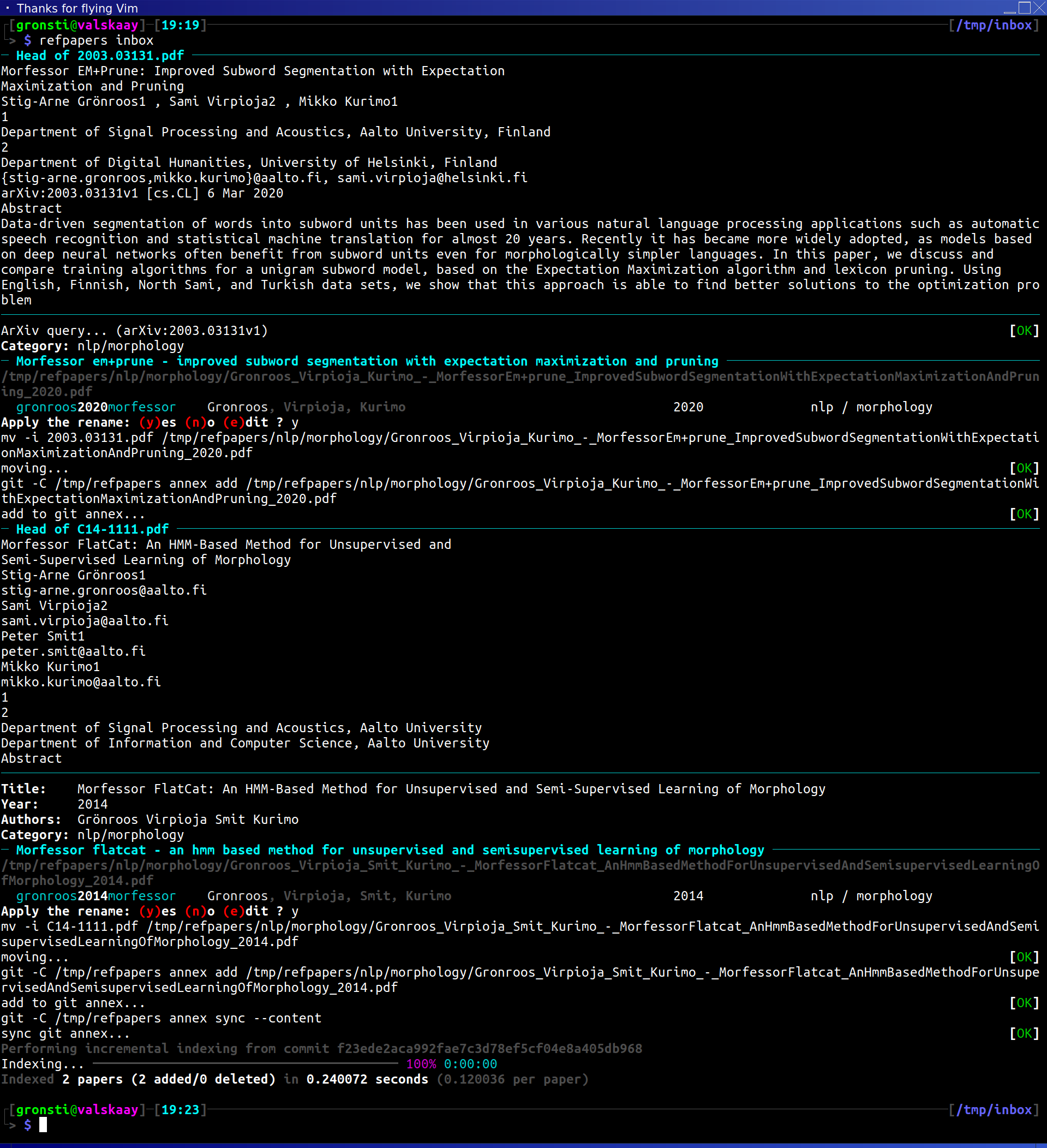
Task: Click the arXiv:2003.03131v1 [cs.CL] line
Action: click(142, 193)
